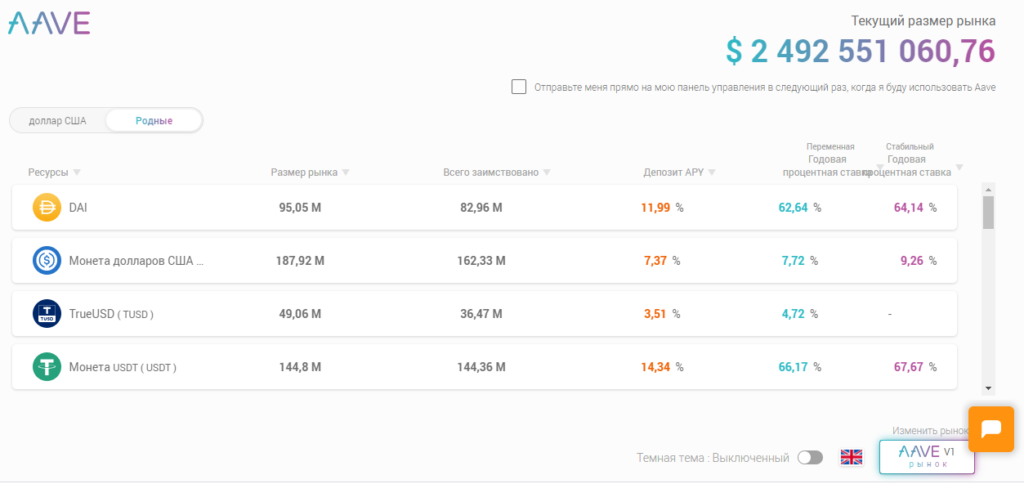The width and height of the screenshot is (1024, 484).
Task: Click the scrollbar down arrow
Action: point(988,388)
